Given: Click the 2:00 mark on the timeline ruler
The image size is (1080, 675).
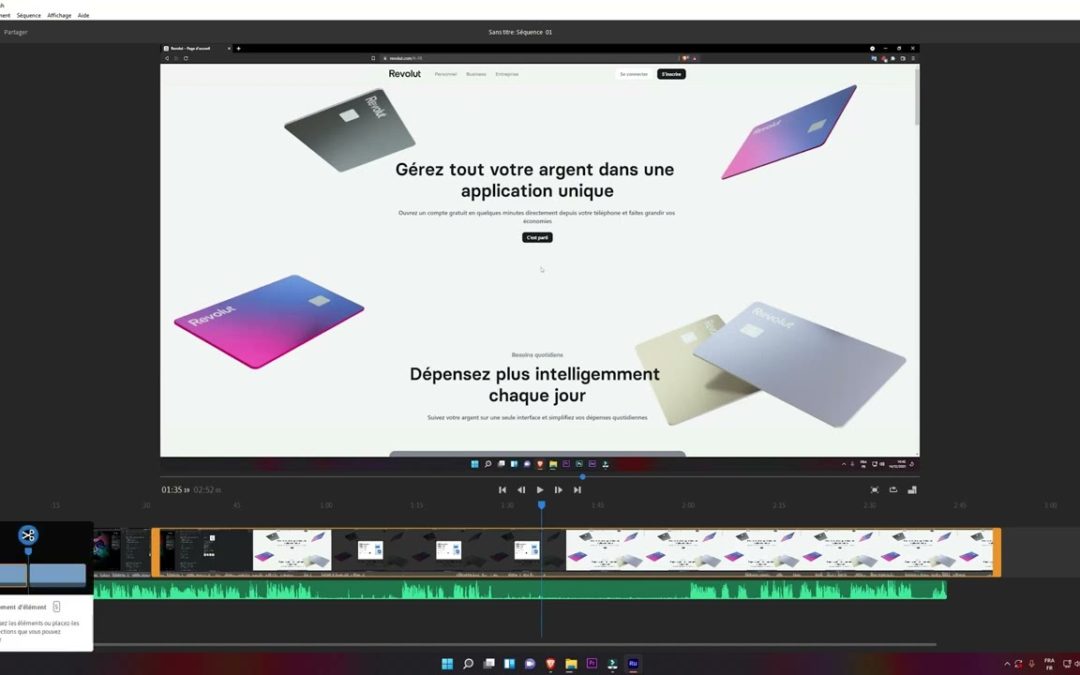Looking at the screenshot, I should (688, 505).
